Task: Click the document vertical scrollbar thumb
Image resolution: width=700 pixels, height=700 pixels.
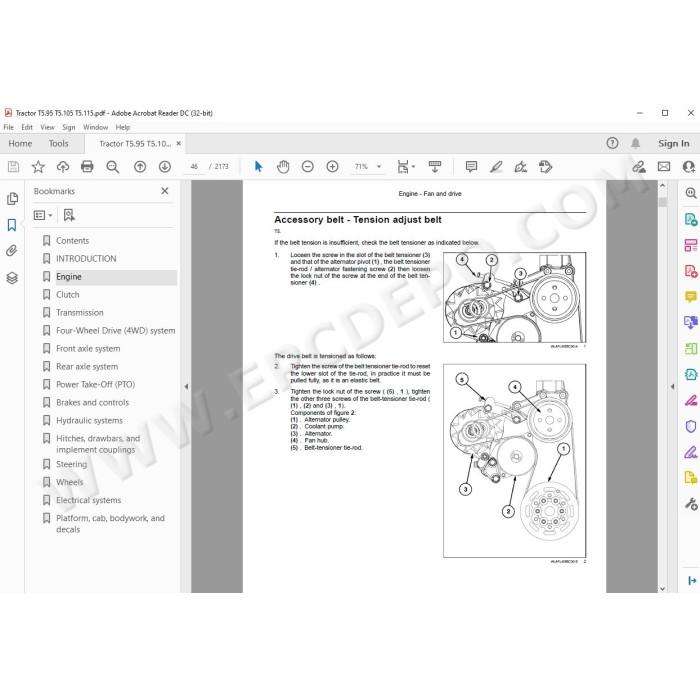Action: (662, 202)
